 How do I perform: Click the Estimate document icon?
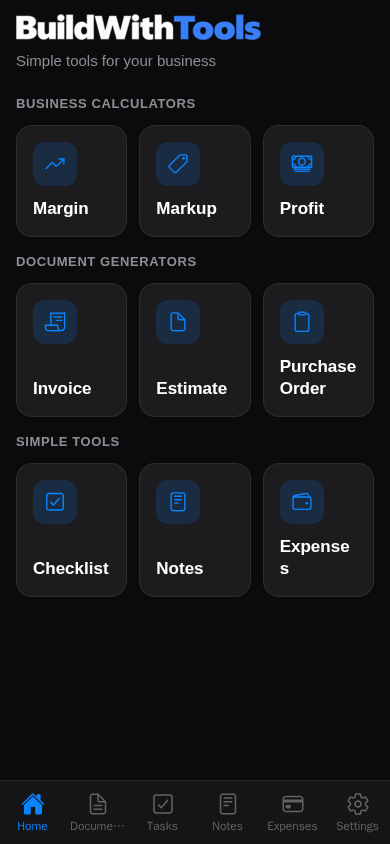178,322
